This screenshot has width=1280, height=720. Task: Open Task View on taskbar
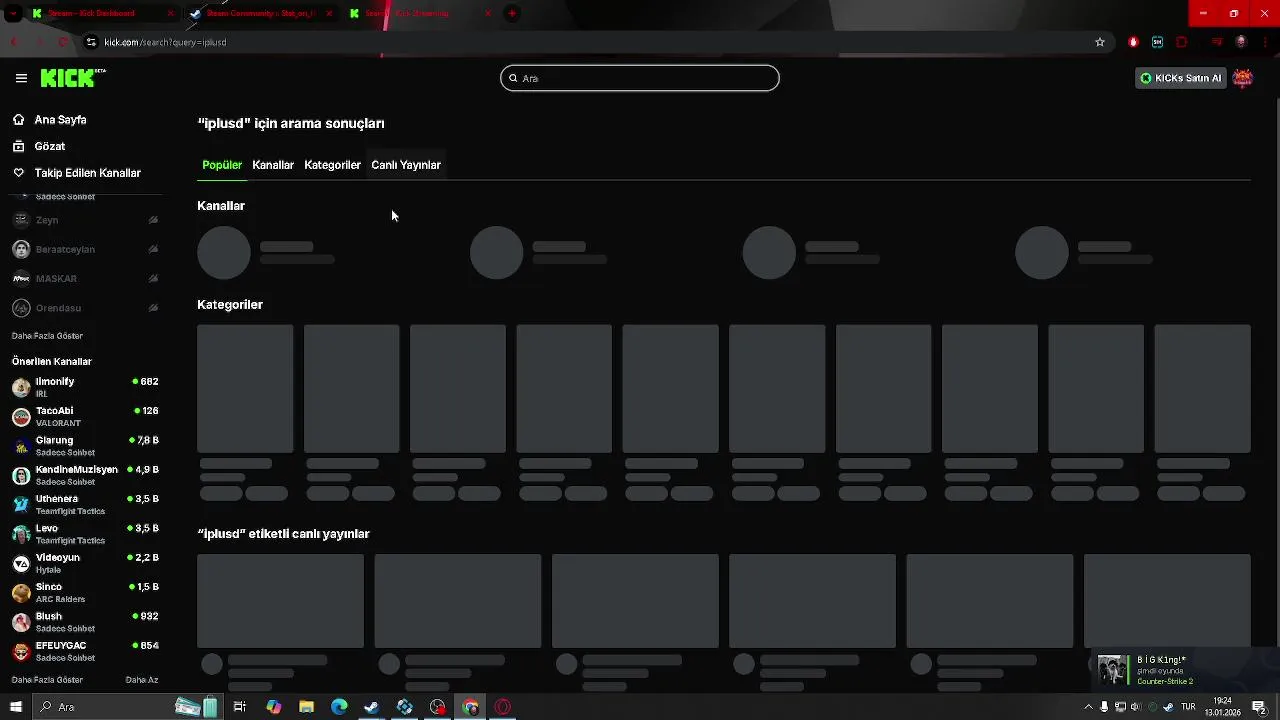240,707
